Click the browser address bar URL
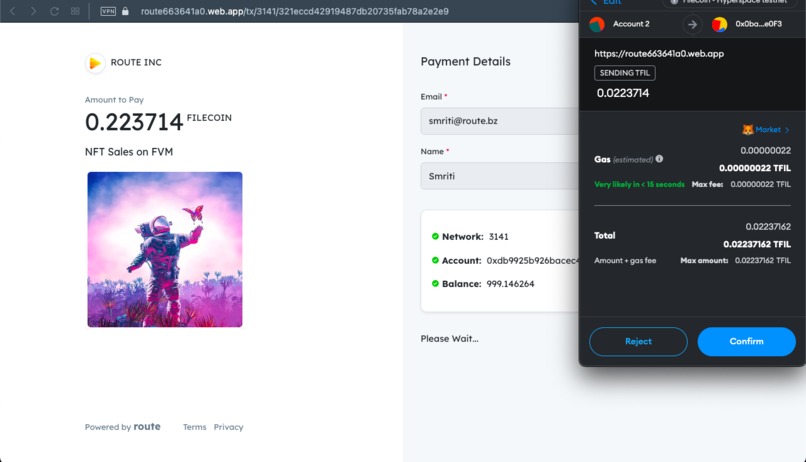This screenshot has height=462, width=806. click(295, 11)
